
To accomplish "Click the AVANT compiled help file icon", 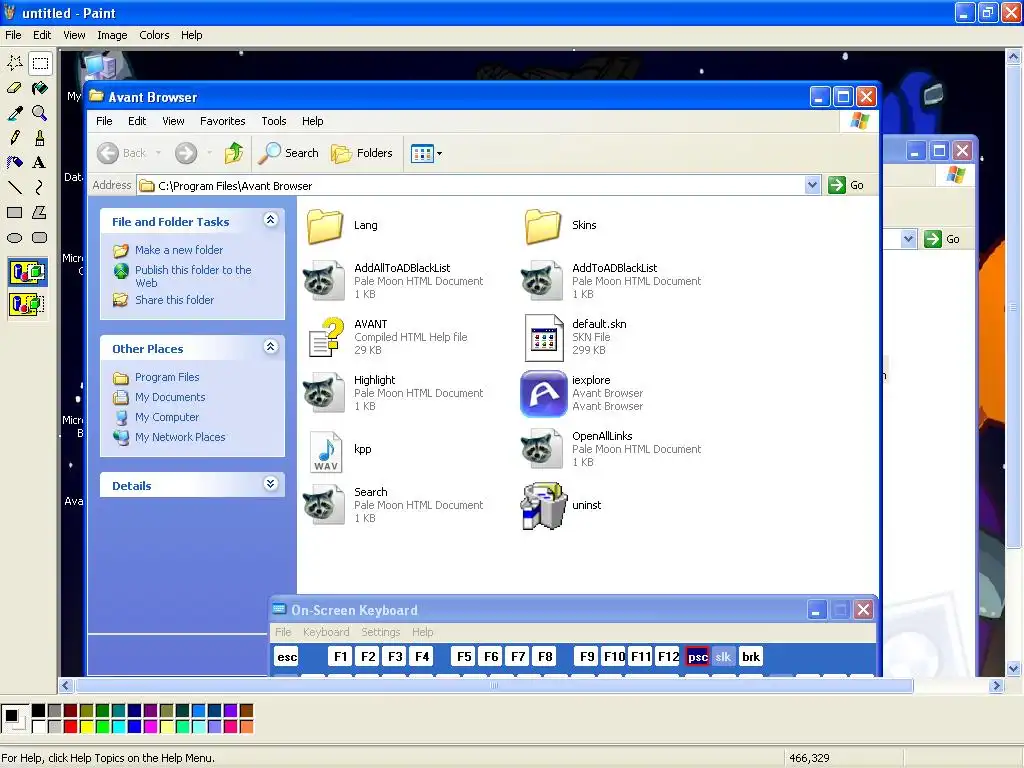I will click(326, 337).
